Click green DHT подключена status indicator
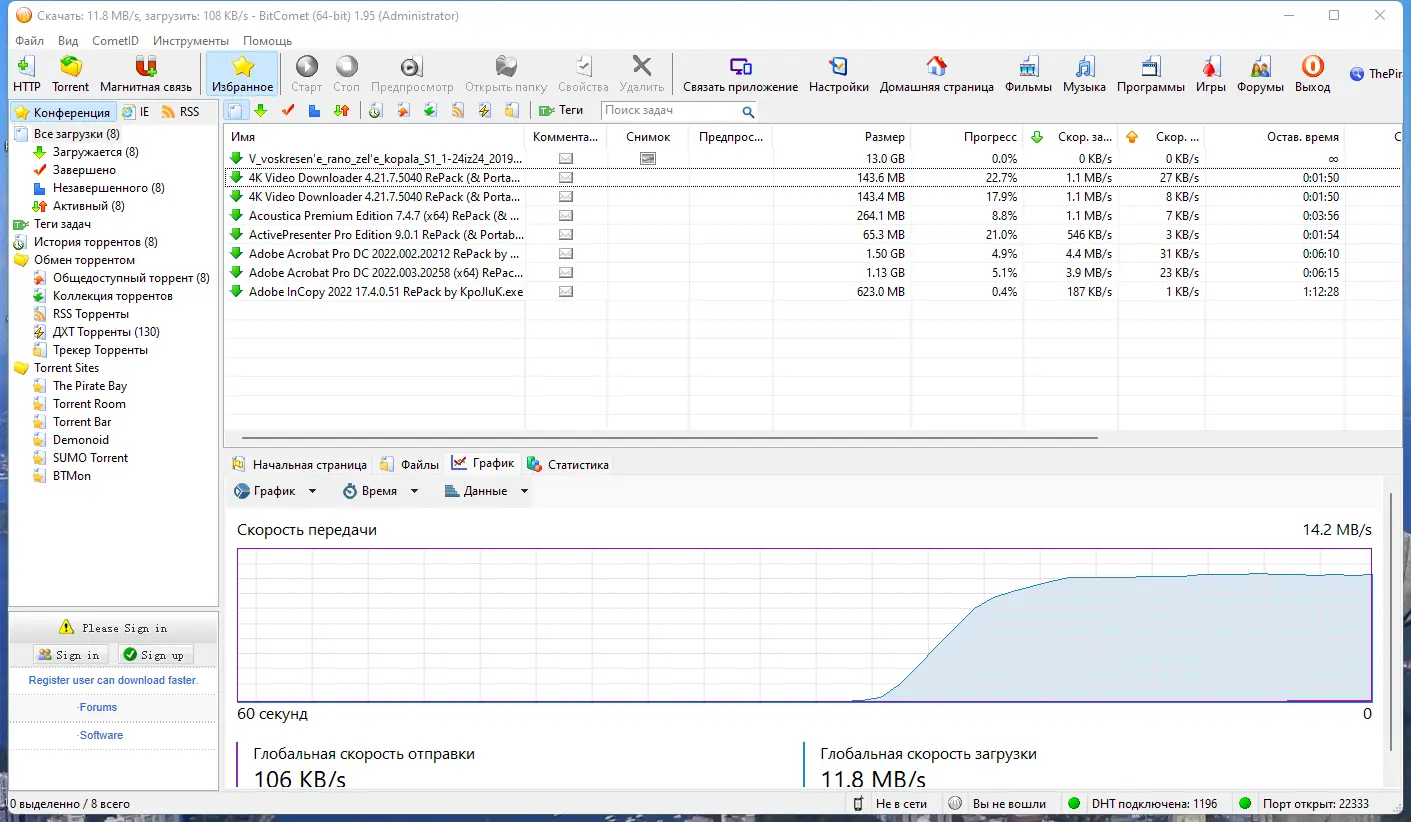Viewport: 1411px width, 822px height. [1074, 803]
